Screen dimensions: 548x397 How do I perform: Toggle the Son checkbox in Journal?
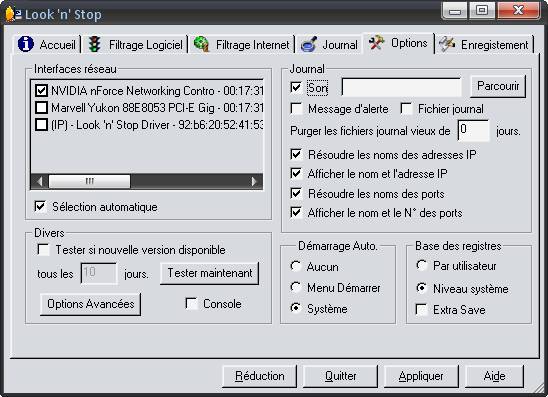pyautogui.click(x=296, y=87)
